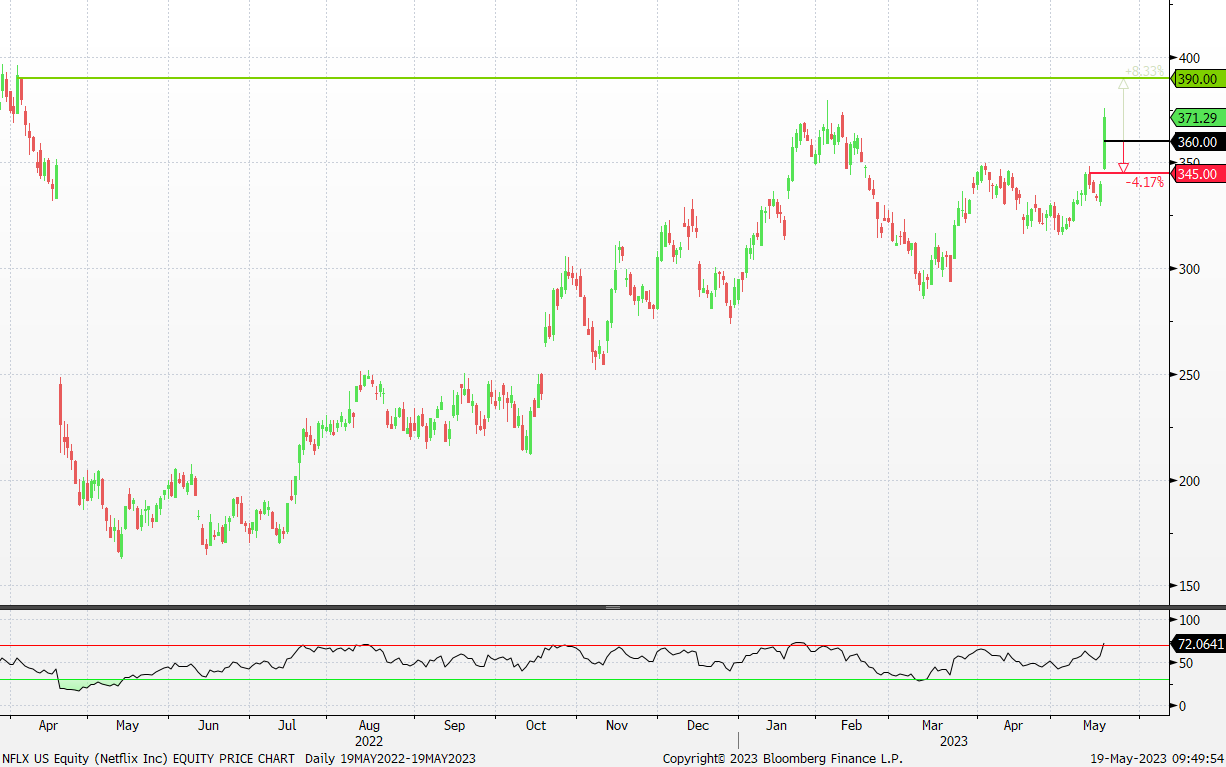Viewport: 1226px width, 767px height.
Task: Select the 371.29 last price label
Action: (x=1197, y=118)
